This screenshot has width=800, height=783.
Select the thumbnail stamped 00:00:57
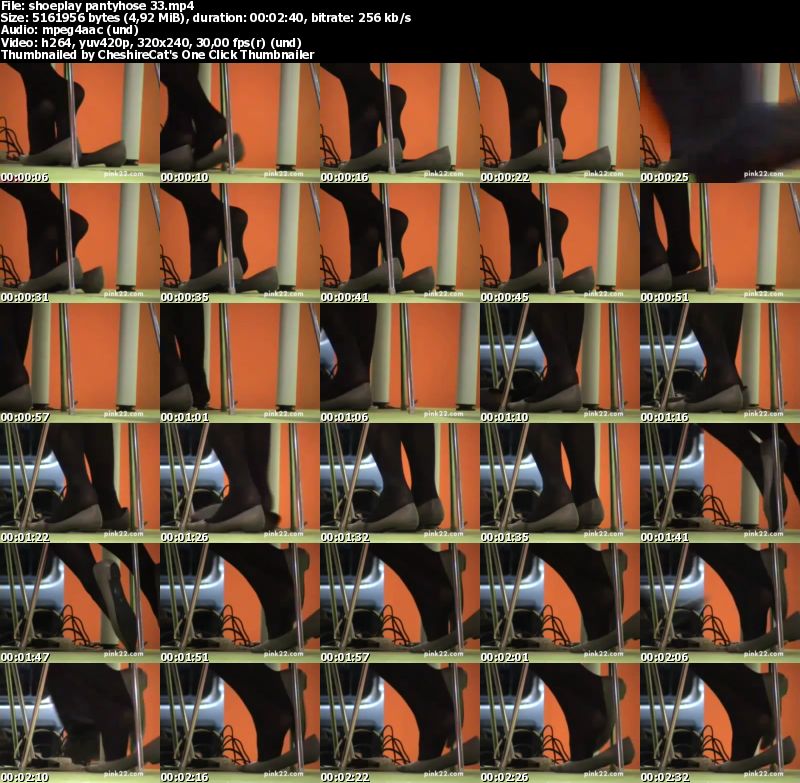80,363
